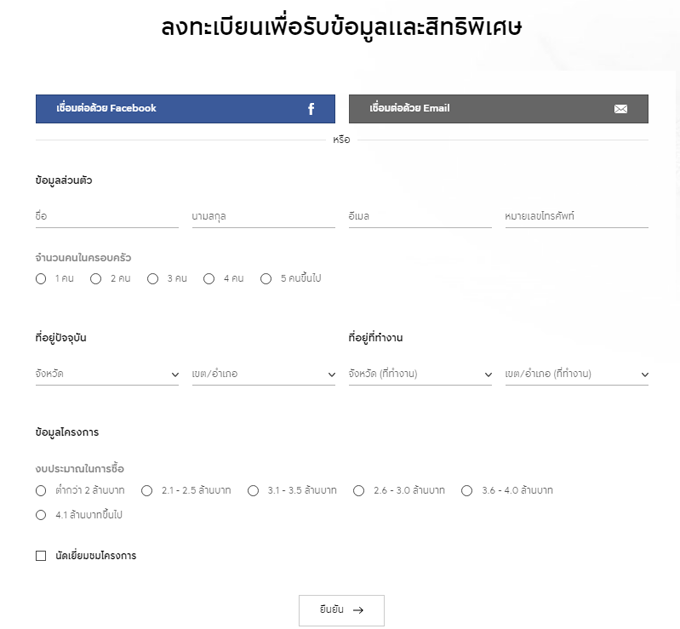The height and width of the screenshot is (629, 680).
Task: Click the Facebook logo icon
Action: point(311,109)
